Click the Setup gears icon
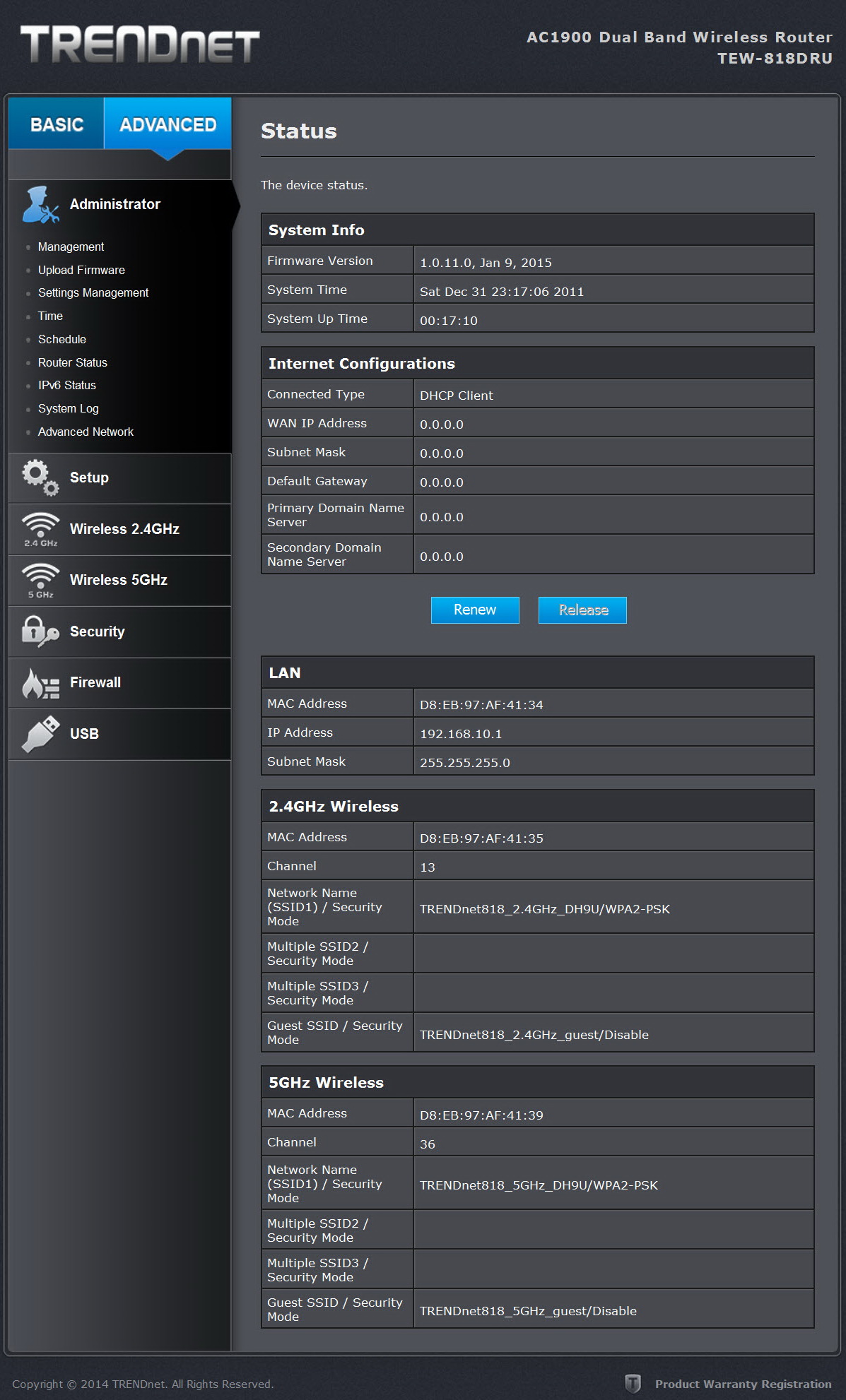Image resolution: width=846 pixels, height=1400 pixels. click(40, 477)
